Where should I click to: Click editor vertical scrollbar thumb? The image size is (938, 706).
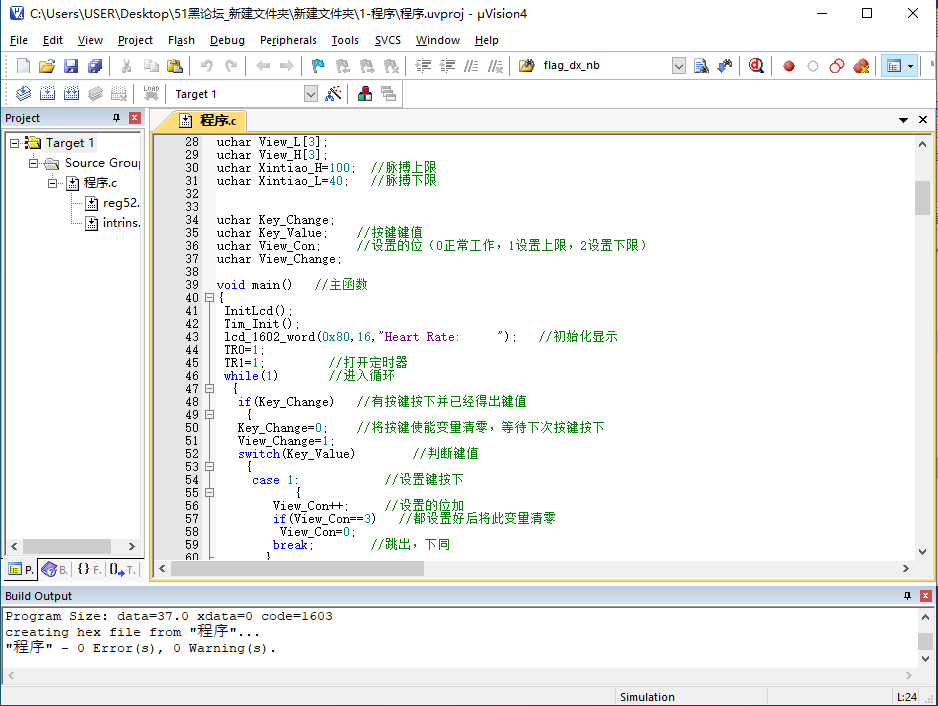click(x=922, y=197)
